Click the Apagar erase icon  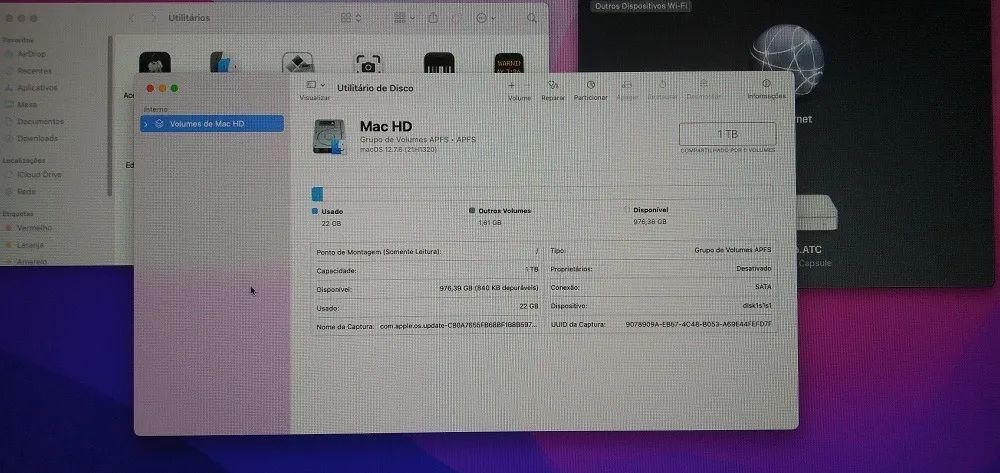click(x=627, y=85)
